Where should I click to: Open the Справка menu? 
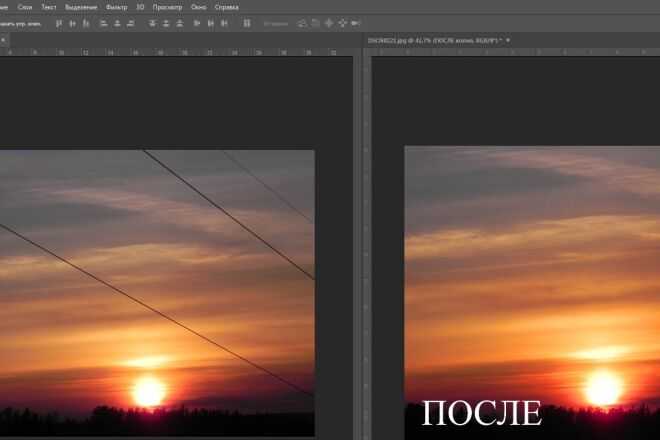(226, 7)
